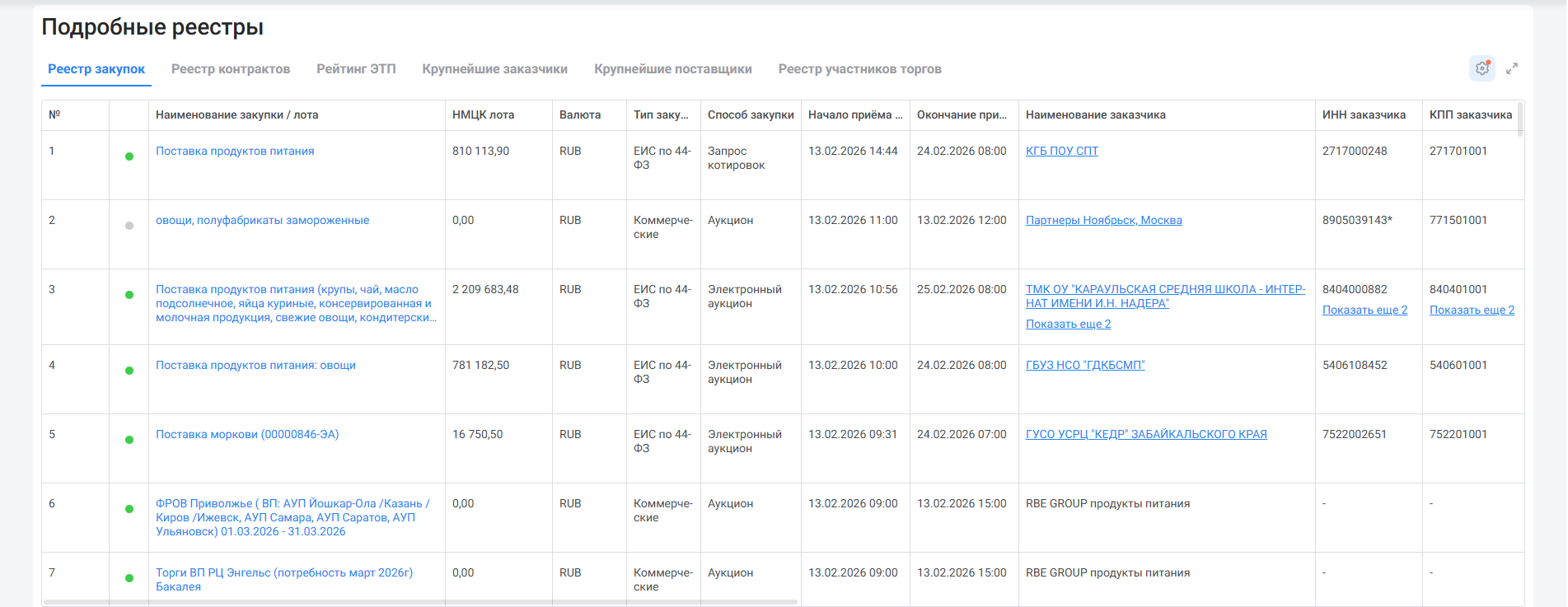This screenshot has width=1568, height=607.
Task: Open ГБУЗ НСО "ГДКБСМП" customer link
Action: tap(1084, 366)
